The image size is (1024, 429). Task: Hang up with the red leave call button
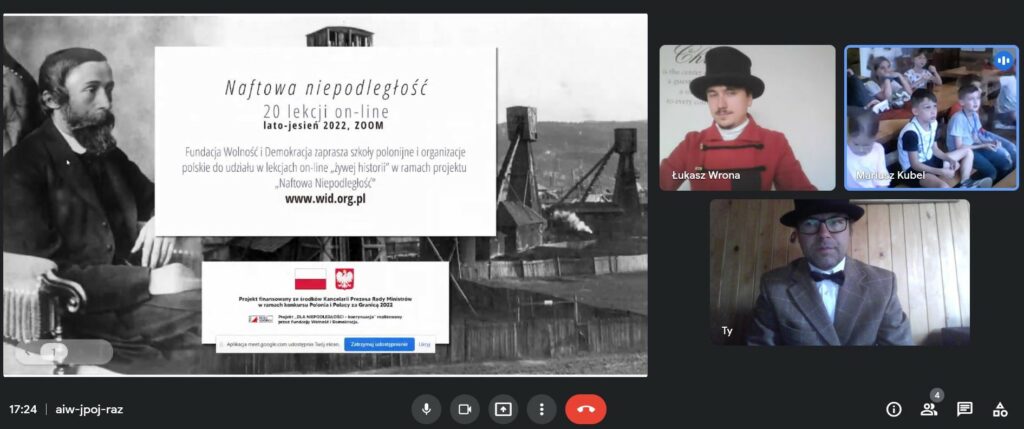tap(585, 409)
